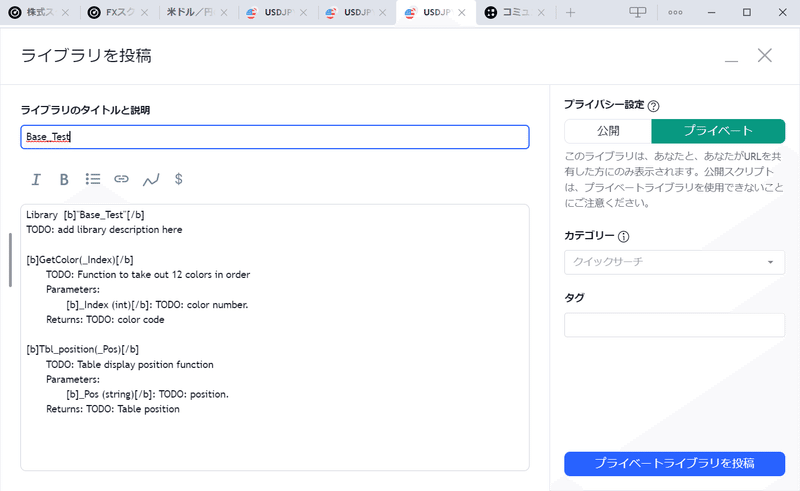This screenshot has height=491, width=800.
Task: Insert a bulleted list in the description
Action: 93,179
